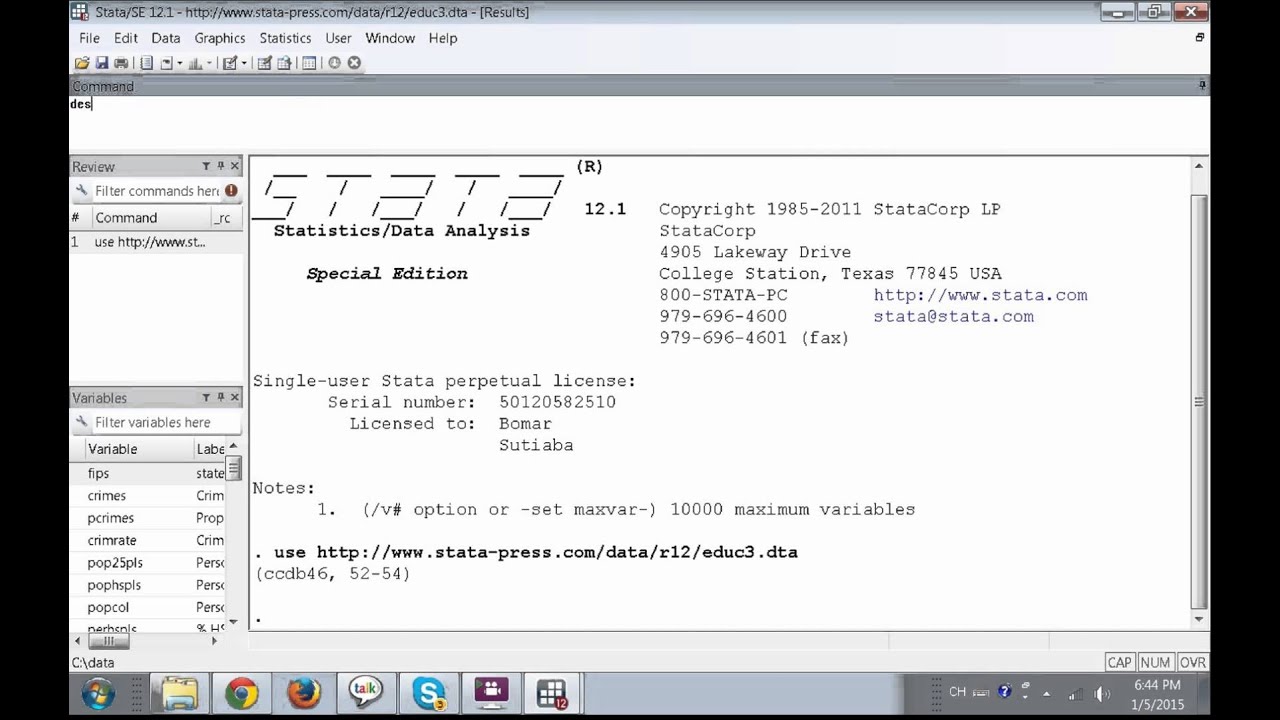Click the Label column header in Variables

[210, 449]
